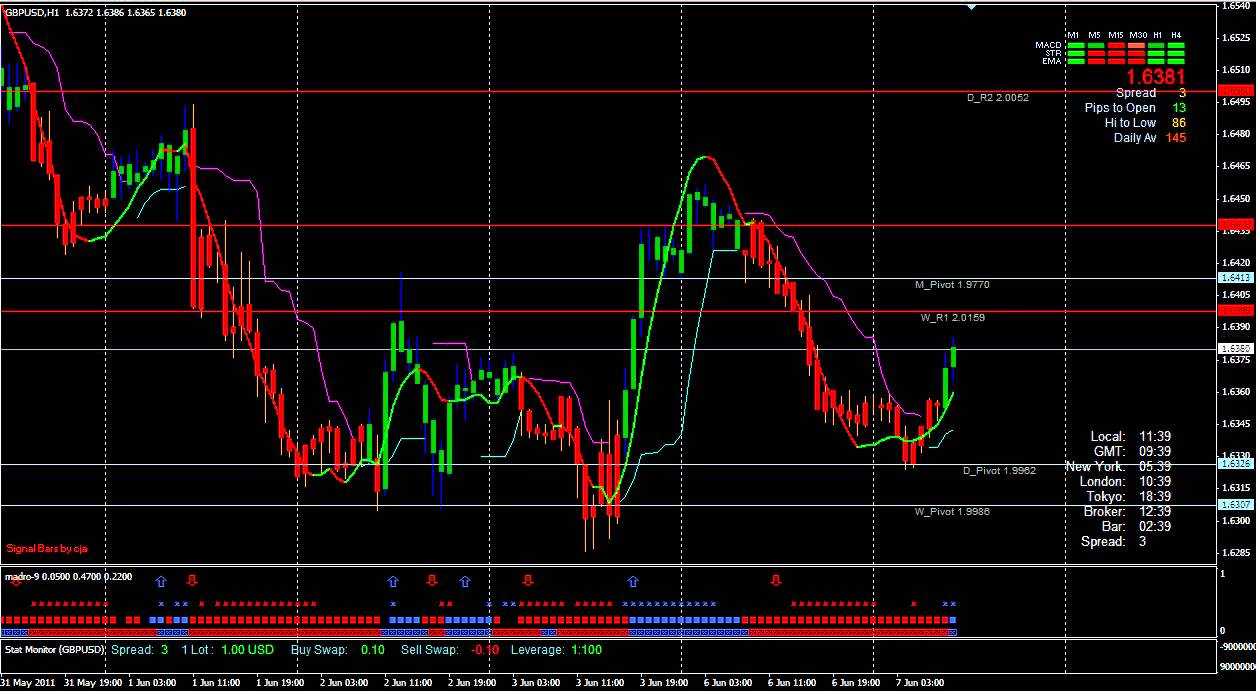
Task: Click the Stat Monitor (GBPUSD) label
Action: (x=55, y=649)
